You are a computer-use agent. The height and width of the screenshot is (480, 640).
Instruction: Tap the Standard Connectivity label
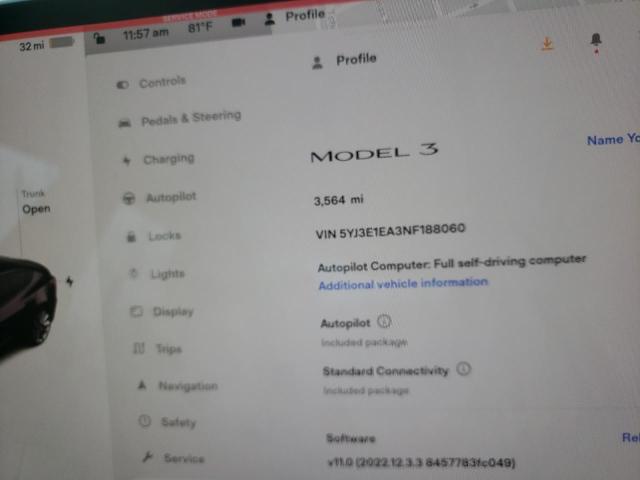tap(385, 371)
